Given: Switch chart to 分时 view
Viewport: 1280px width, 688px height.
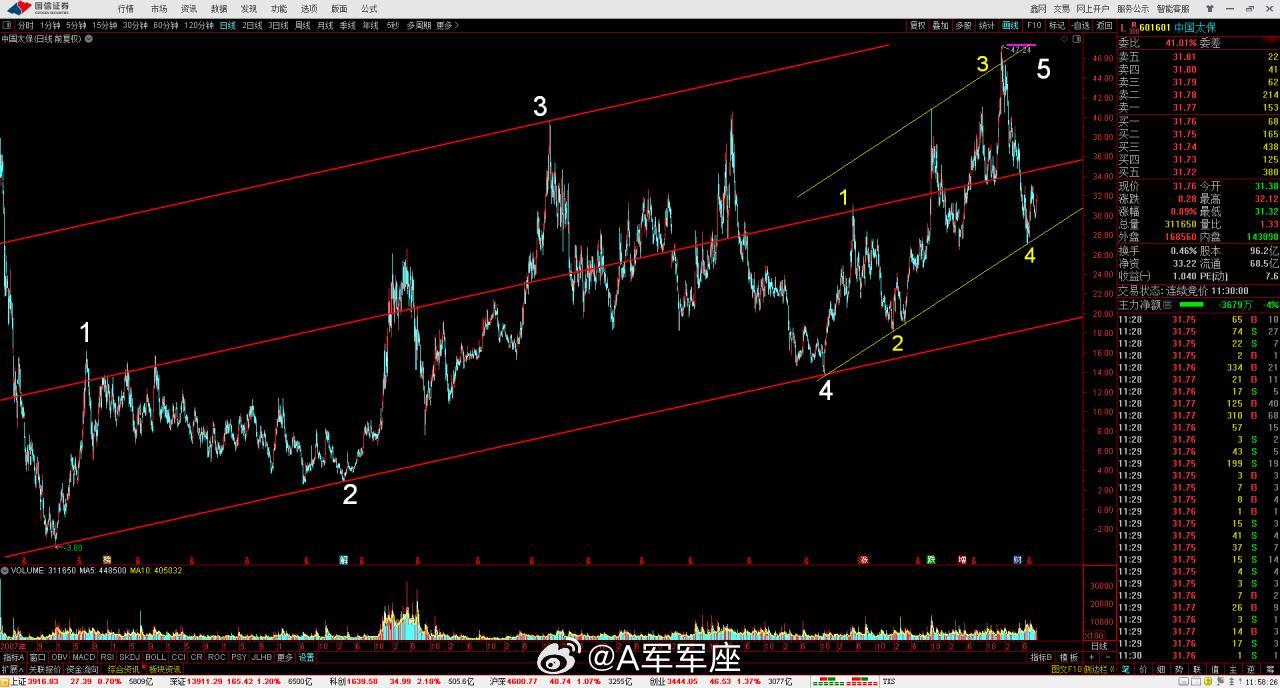Looking at the screenshot, I should click(x=26, y=25).
